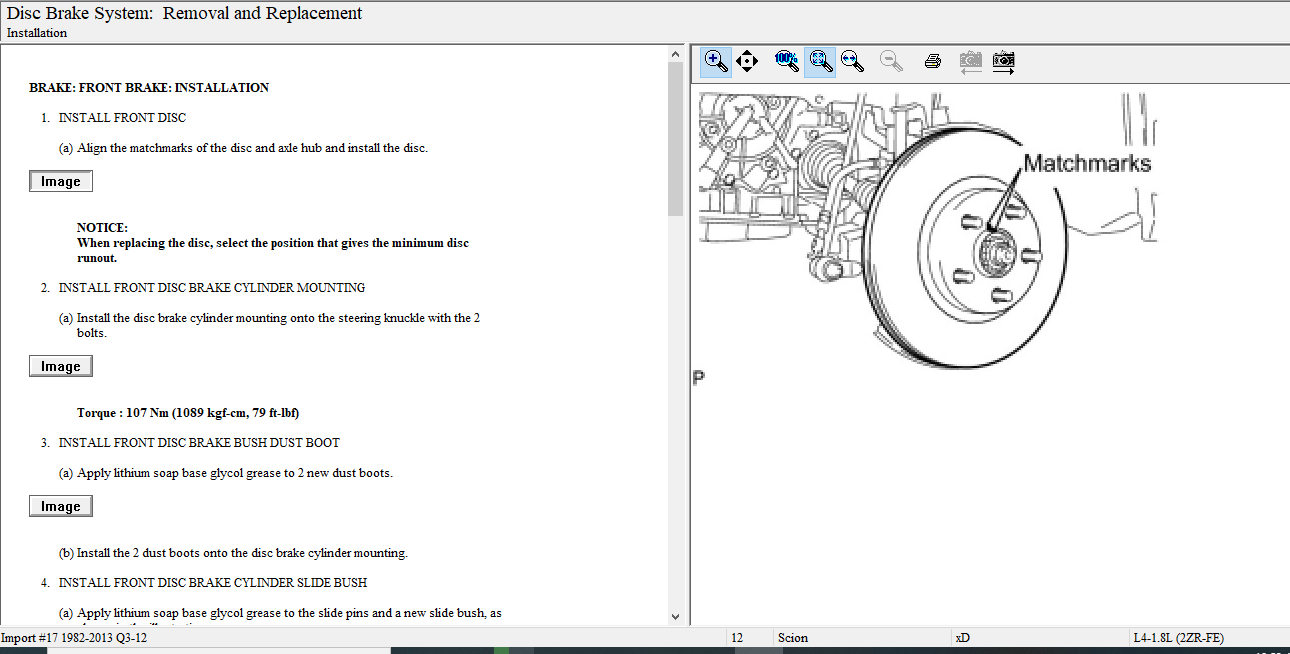Open Image for Install Front Disc step
This screenshot has width=1290, height=654.
pos(61,182)
